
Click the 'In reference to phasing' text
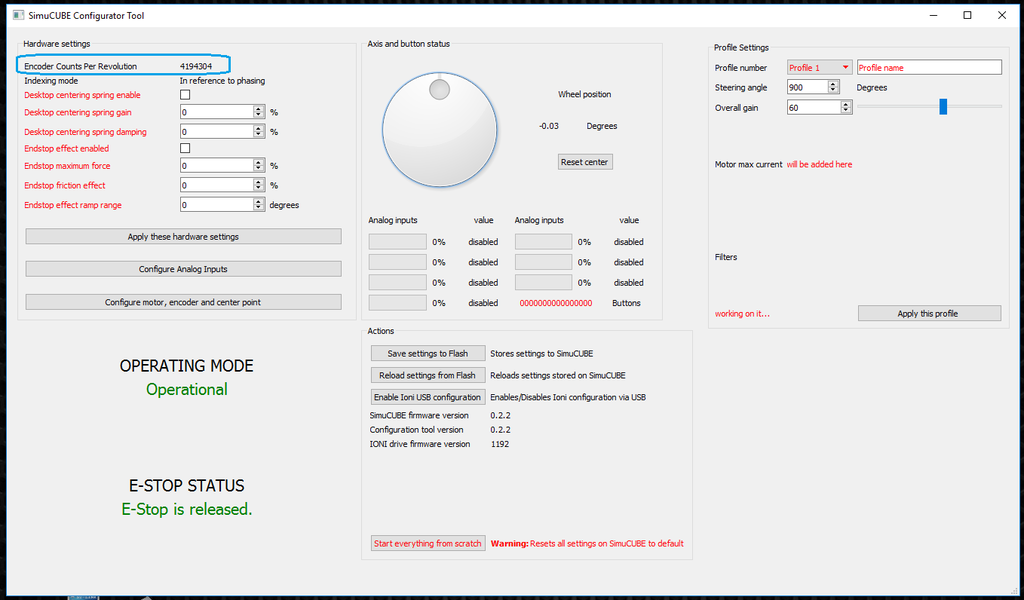(x=223, y=81)
